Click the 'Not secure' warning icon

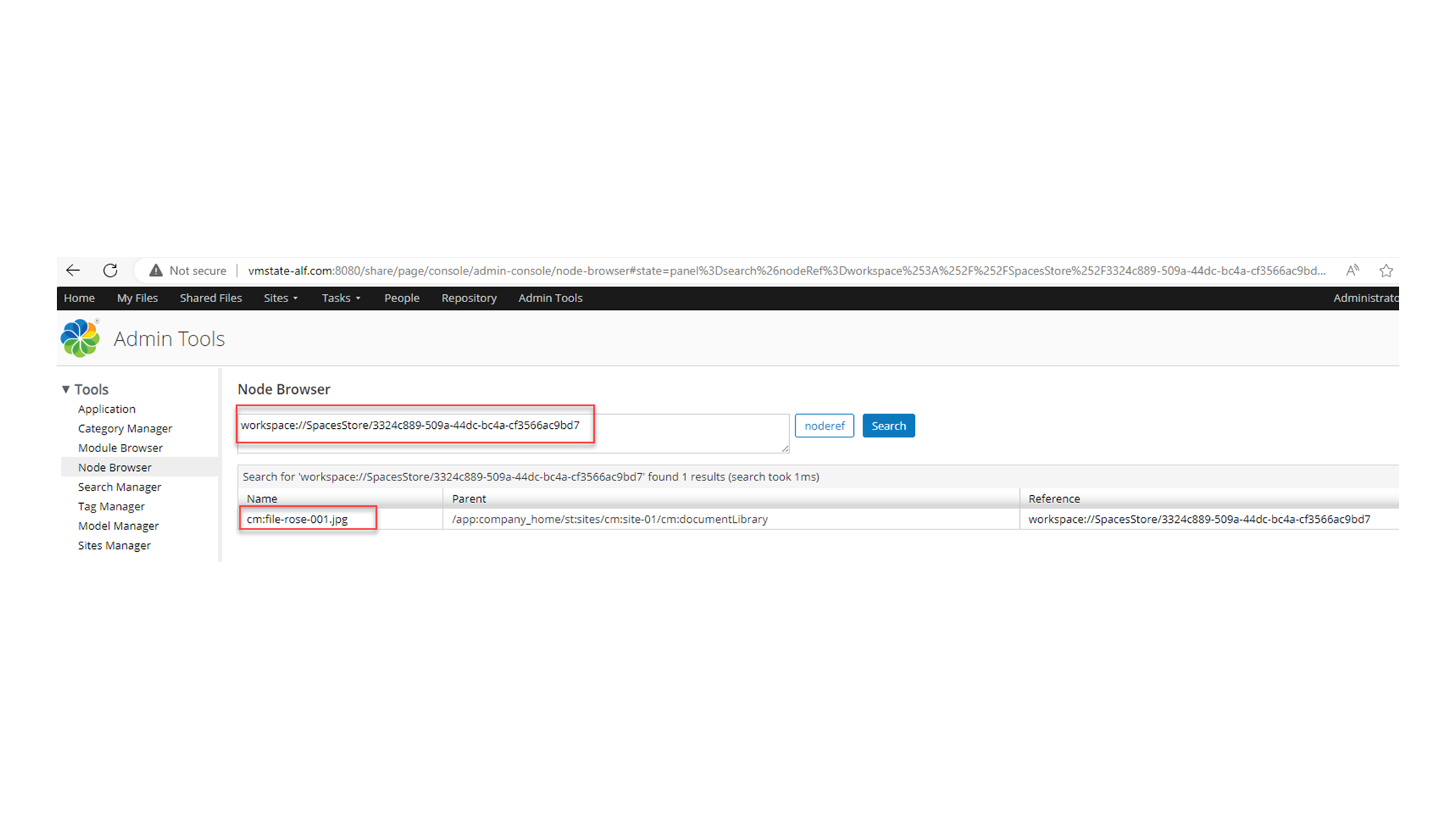pyautogui.click(x=155, y=270)
